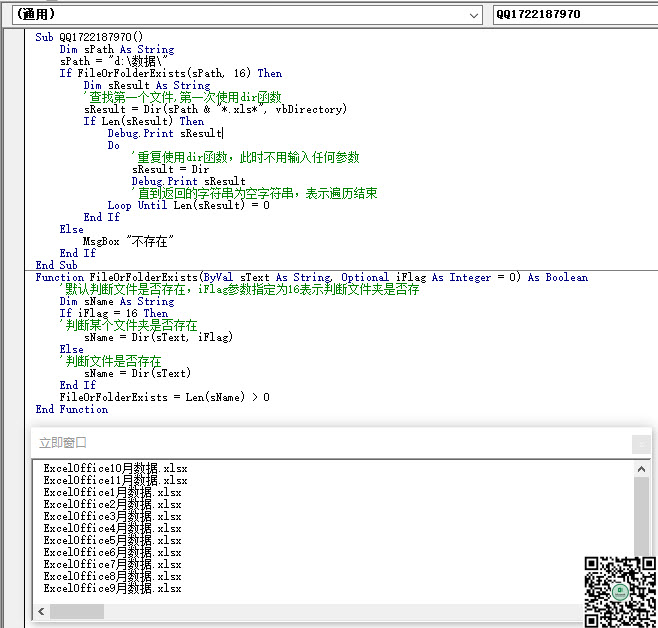The image size is (658, 628).
Task: Click the sResult = Dir(sPath & "*.xls*") line
Action: coord(215,109)
